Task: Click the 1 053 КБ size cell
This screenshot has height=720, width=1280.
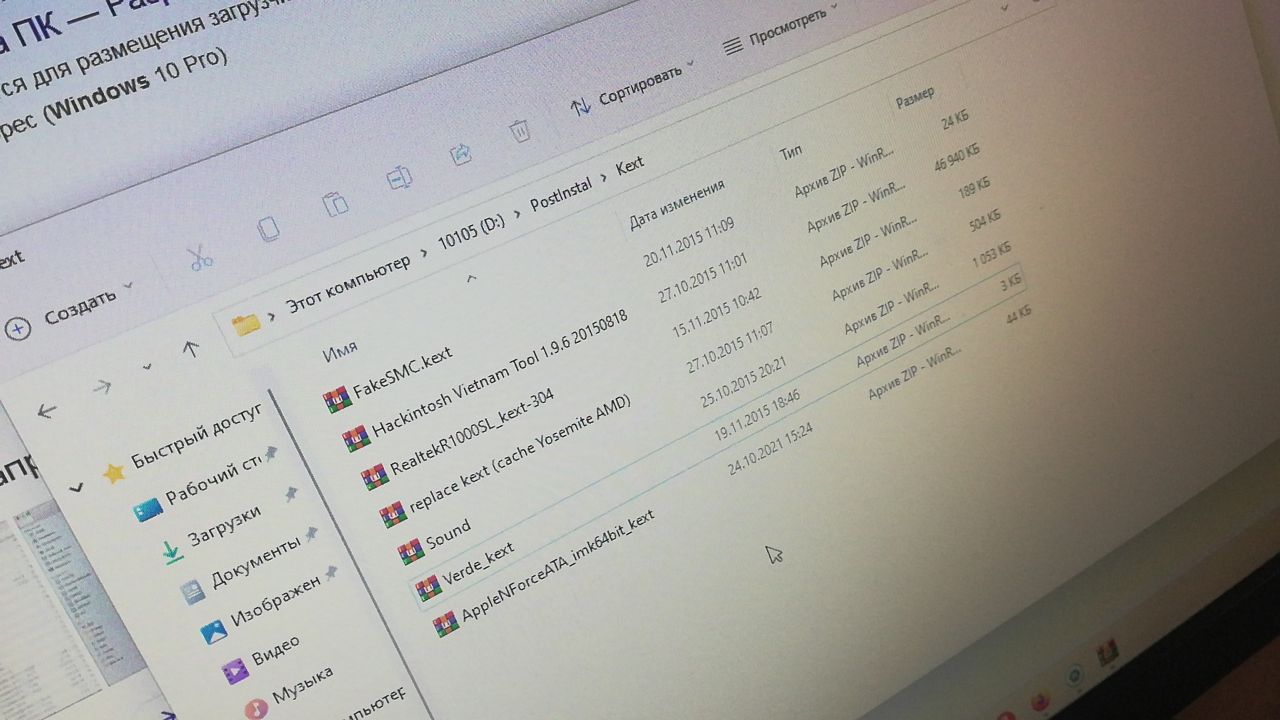Action: [x=991, y=256]
